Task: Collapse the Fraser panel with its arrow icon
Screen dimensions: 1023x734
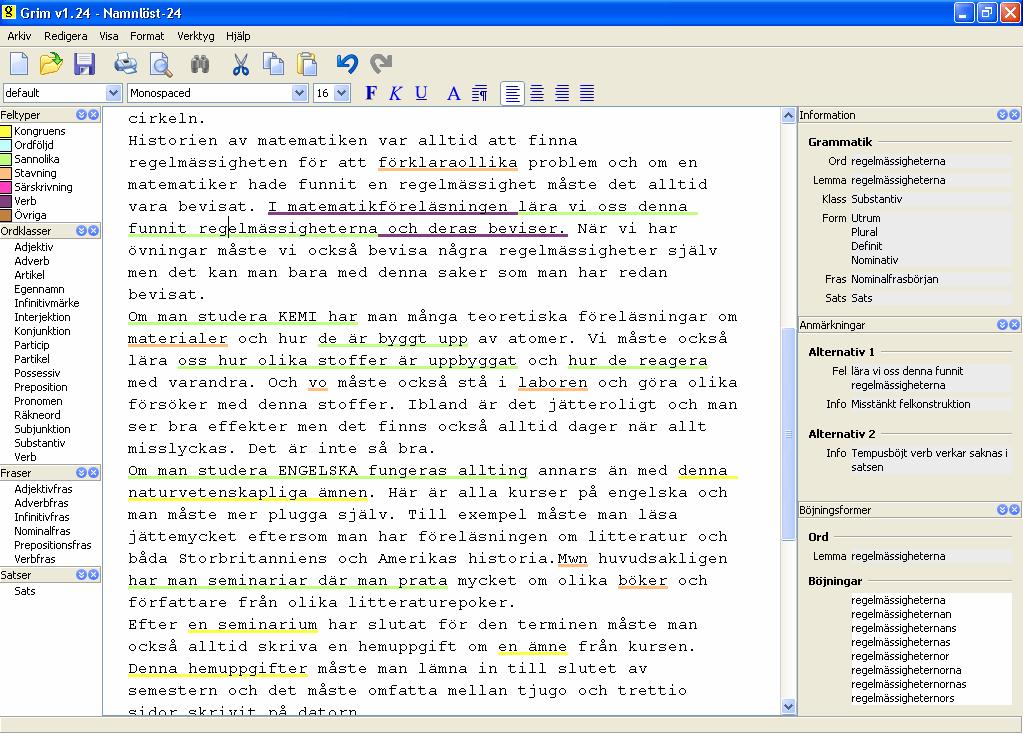Action: pos(82,472)
